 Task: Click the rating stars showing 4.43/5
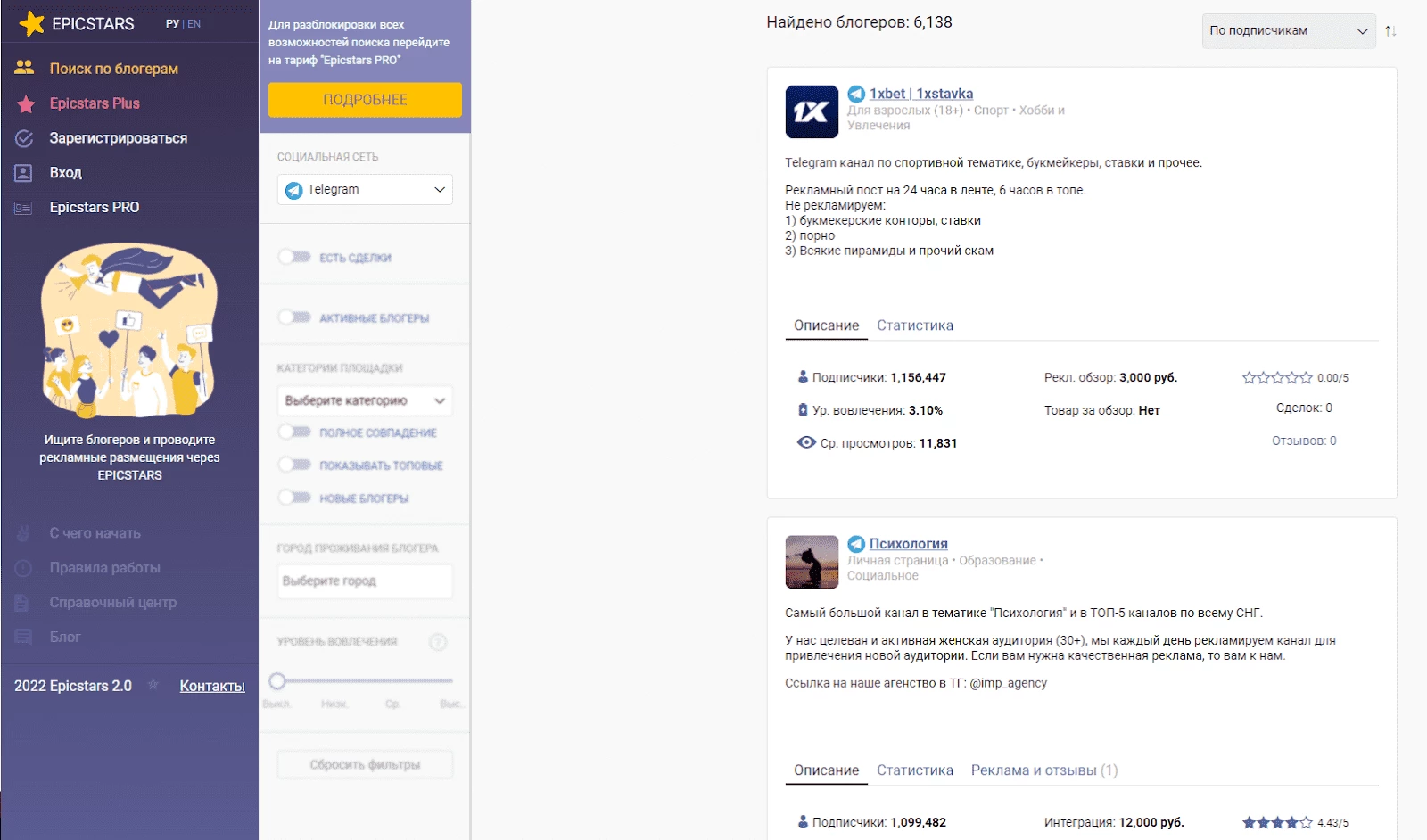pyautogui.click(x=1277, y=823)
